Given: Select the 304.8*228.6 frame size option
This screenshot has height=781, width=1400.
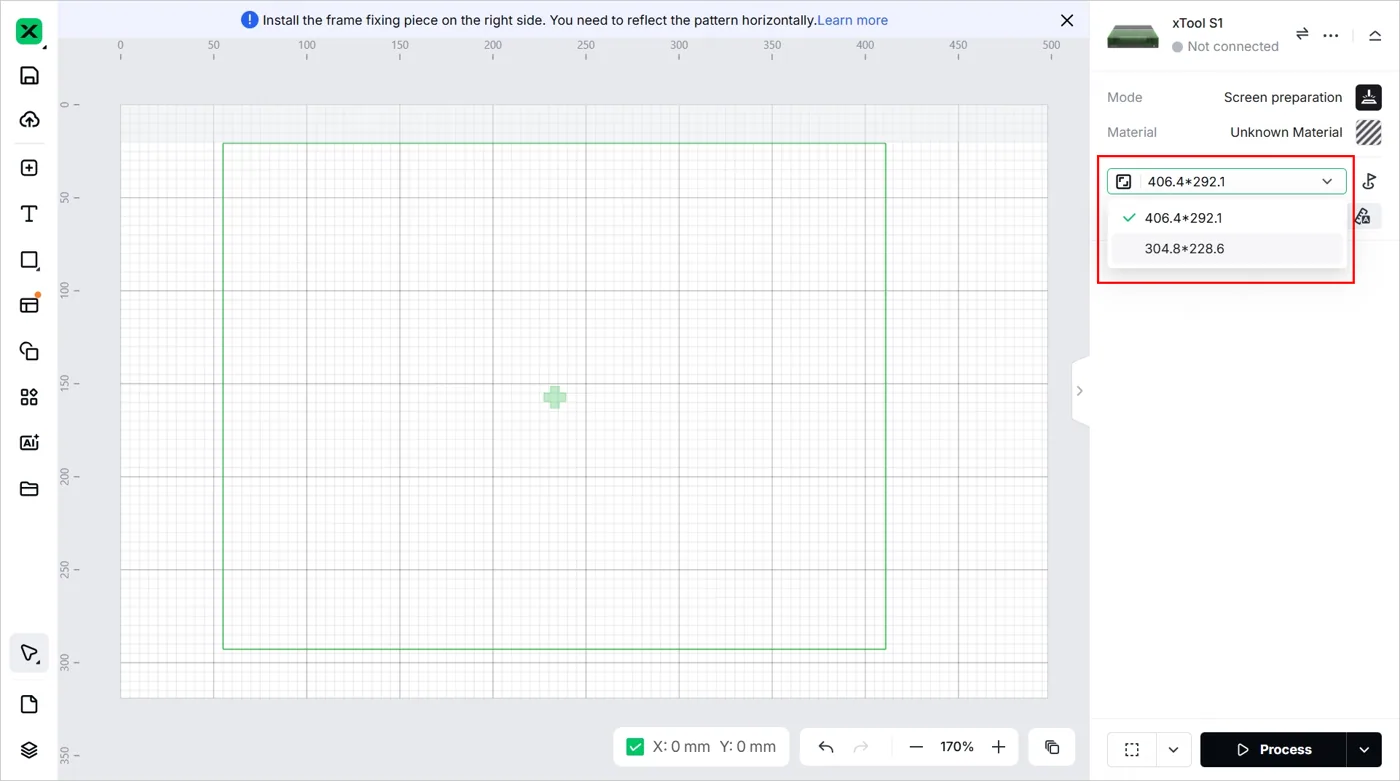Looking at the screenshot, I should coord(1227,249).
